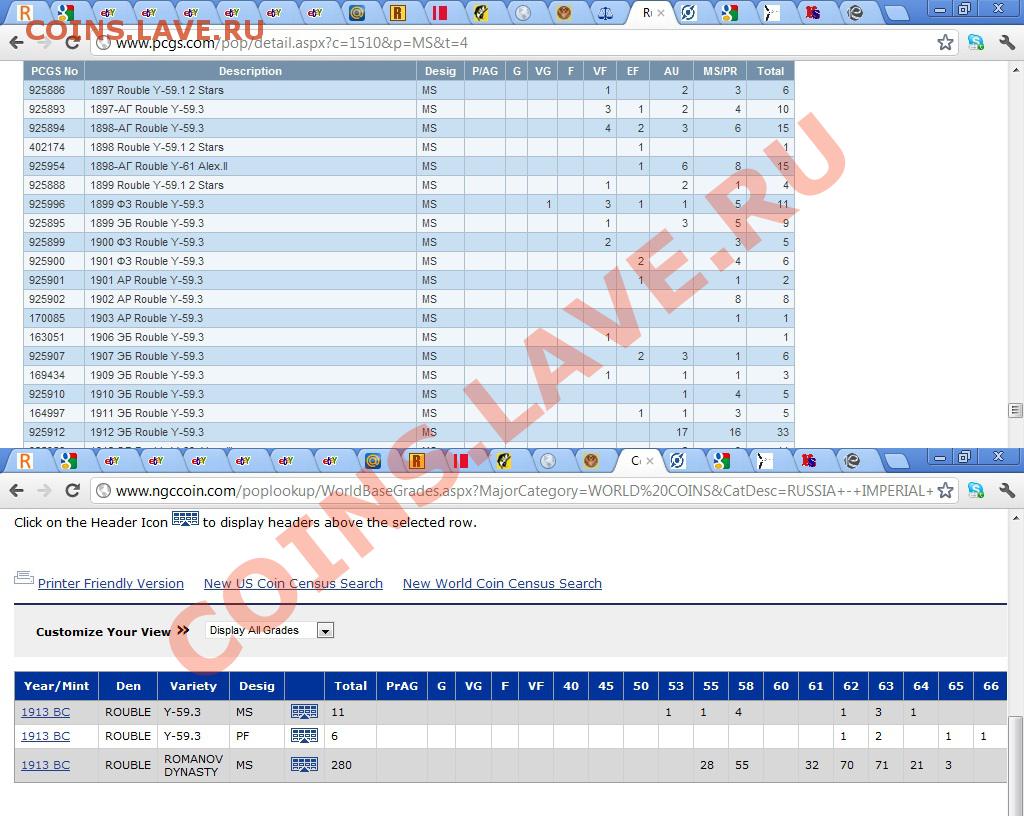
Task: Click the Header Icon in the instruction text
Action: [185, 519]
